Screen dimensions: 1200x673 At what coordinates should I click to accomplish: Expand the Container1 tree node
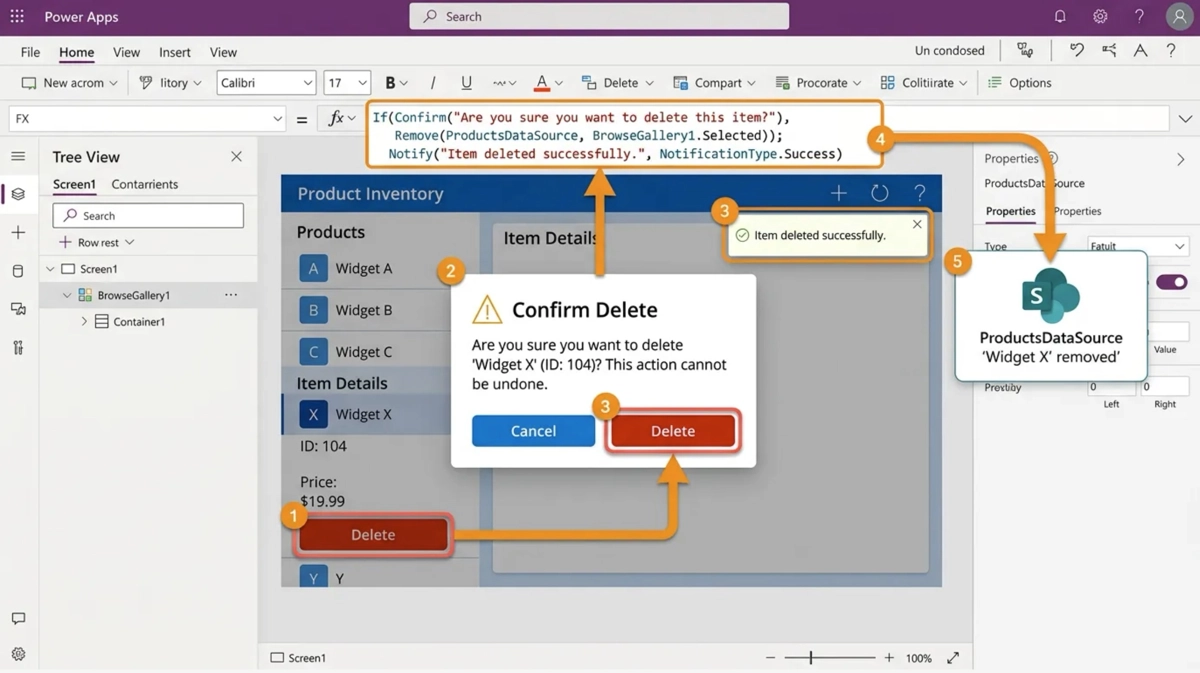tap(84, 322)
